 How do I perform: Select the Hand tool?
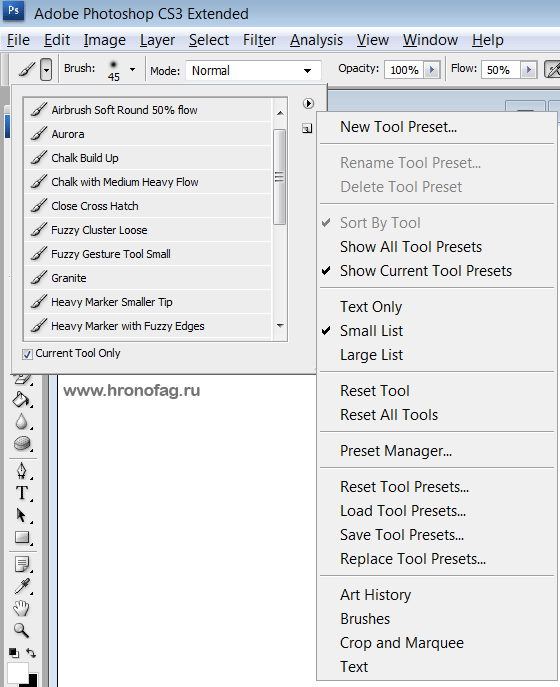pos(21,608)
